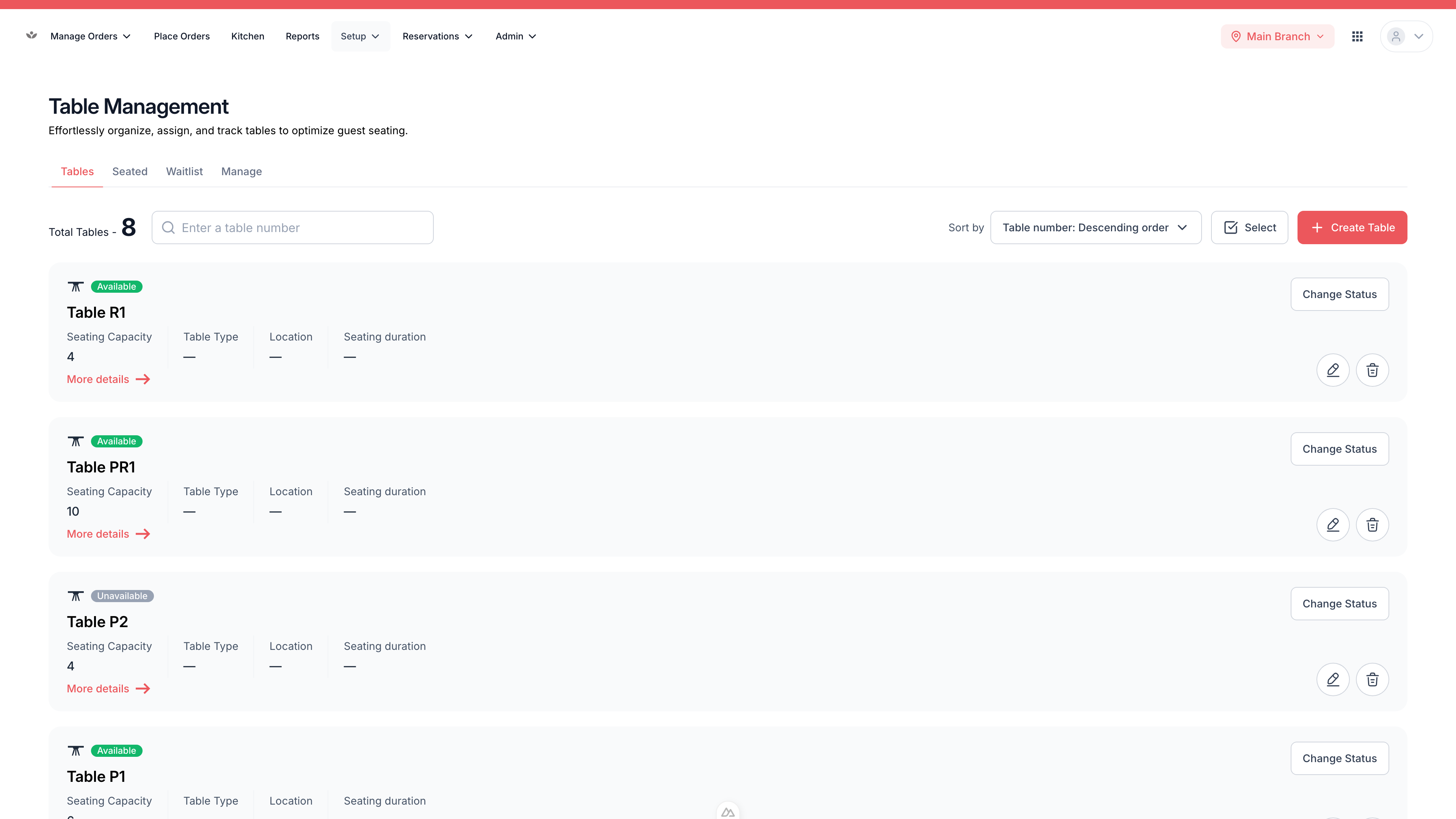This screenshot has width=1456, height=819.
Task: Switch to the Seated tab
Action: [130, 171]
